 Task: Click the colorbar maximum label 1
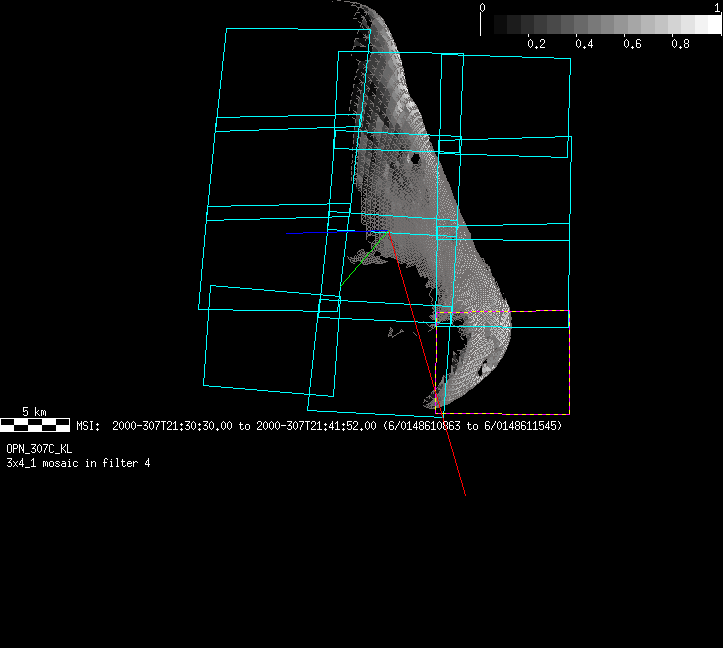[x=716, y=8]
